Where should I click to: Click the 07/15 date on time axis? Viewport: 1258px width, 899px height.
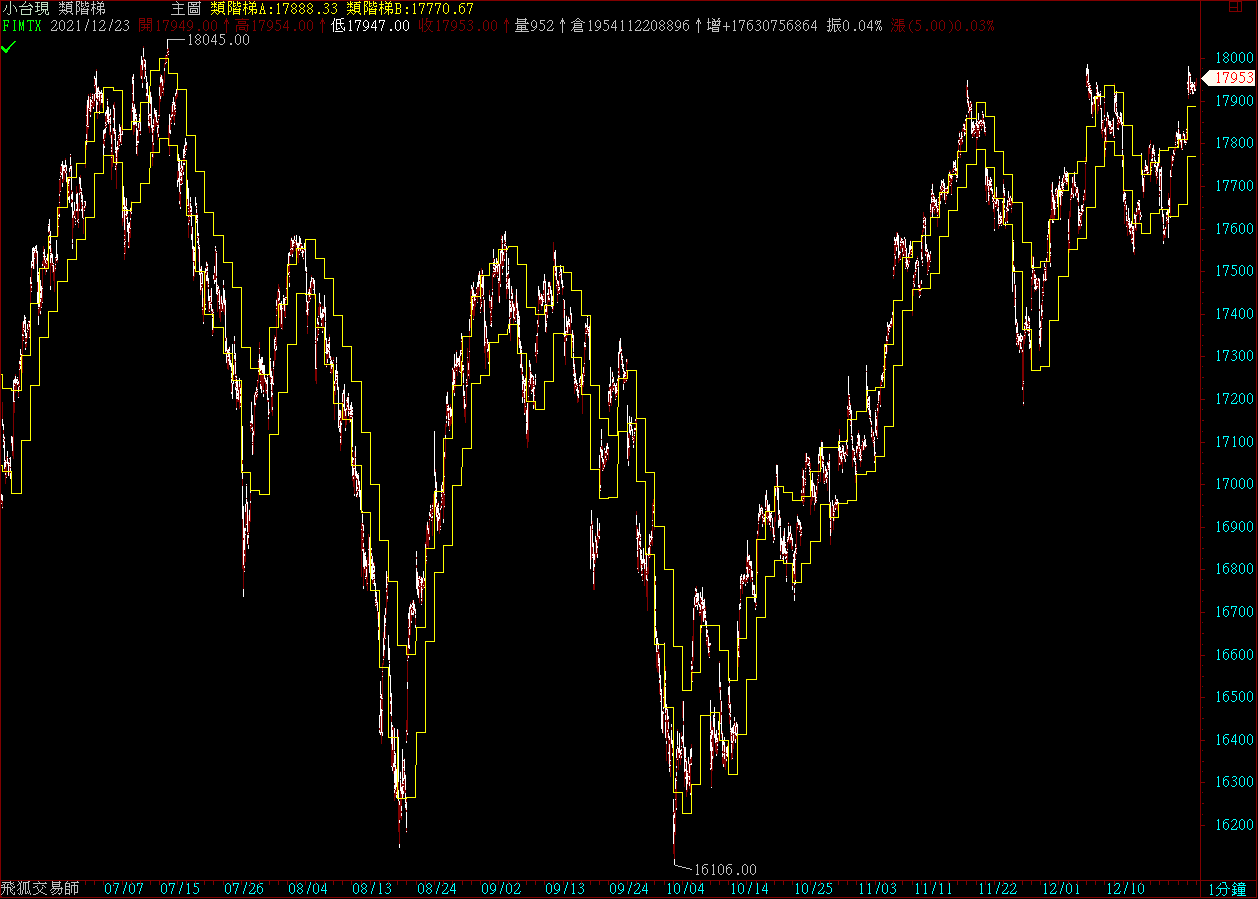point(180,889)
